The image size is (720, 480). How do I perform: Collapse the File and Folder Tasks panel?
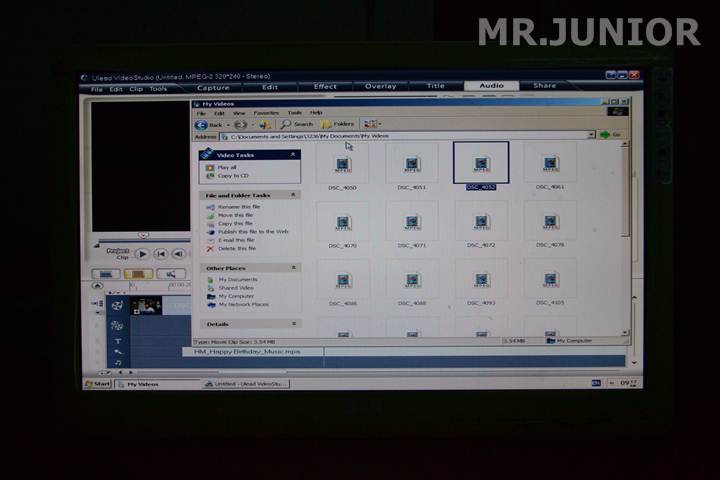293,195
